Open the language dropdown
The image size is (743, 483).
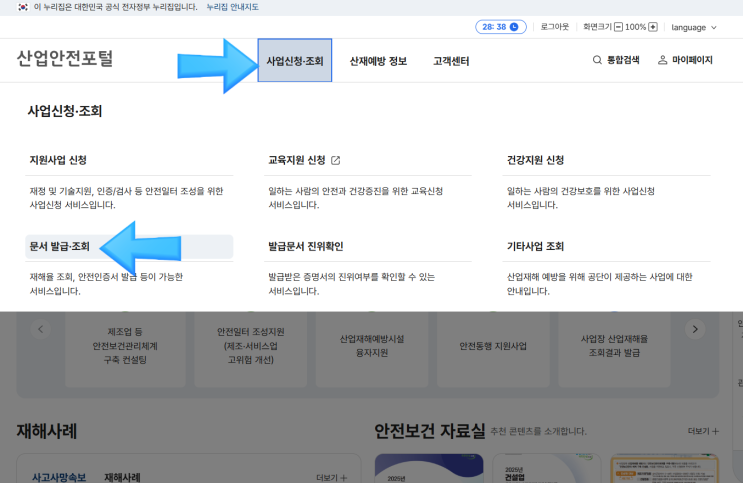point(694,27)
